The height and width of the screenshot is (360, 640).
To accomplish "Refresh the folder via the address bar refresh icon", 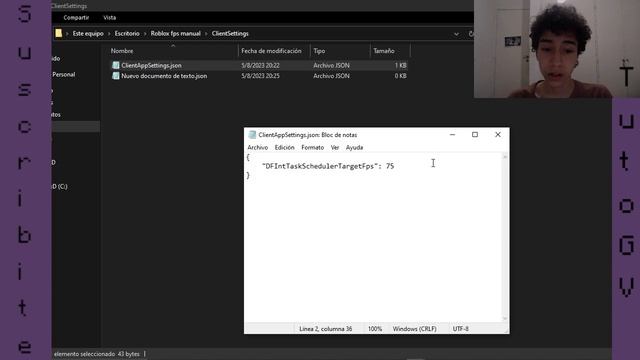I will point(471,34).
